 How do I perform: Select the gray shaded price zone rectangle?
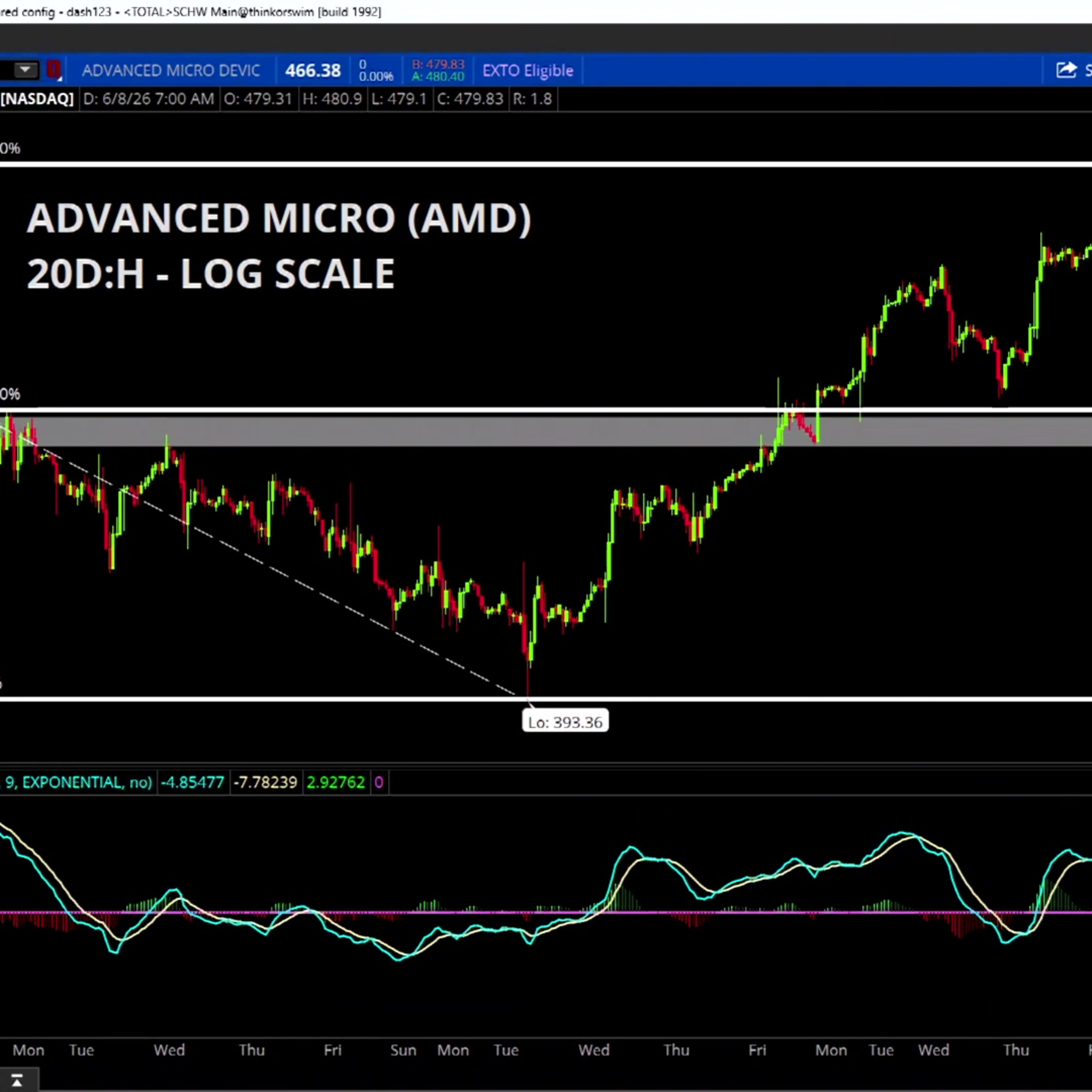coord(546,432)
